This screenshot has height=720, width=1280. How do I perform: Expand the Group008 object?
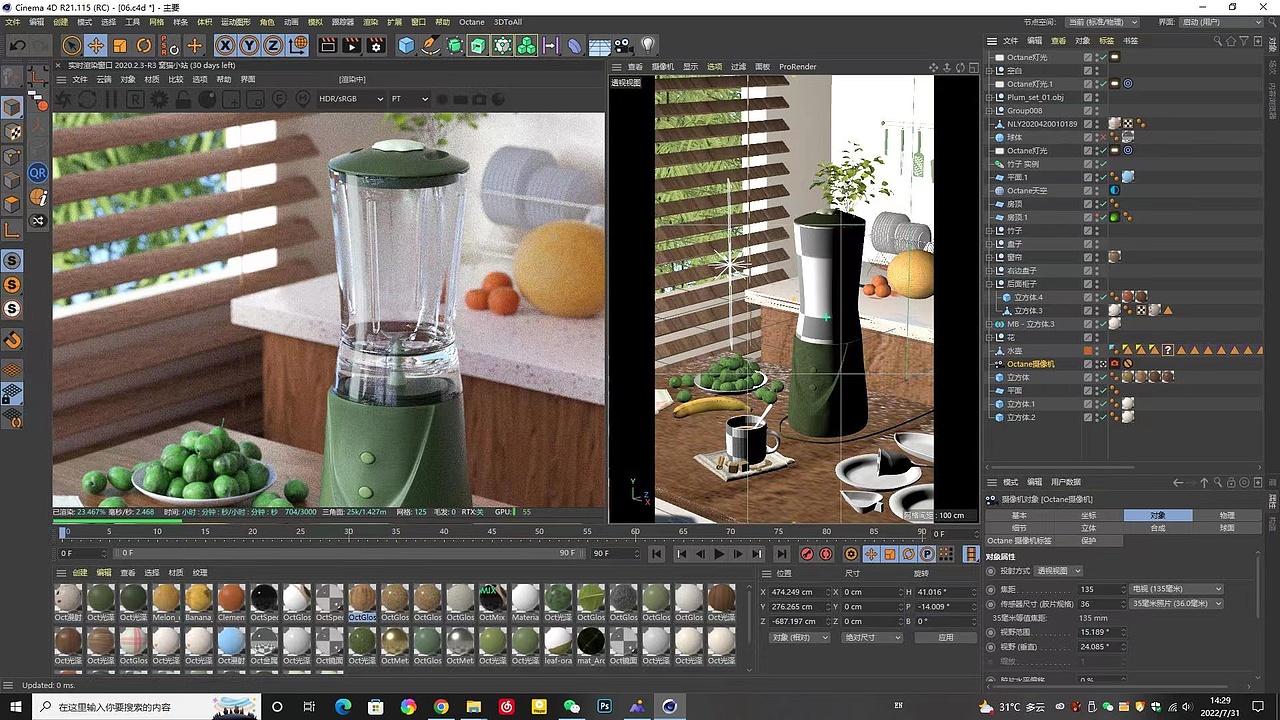tap(990, 110)
